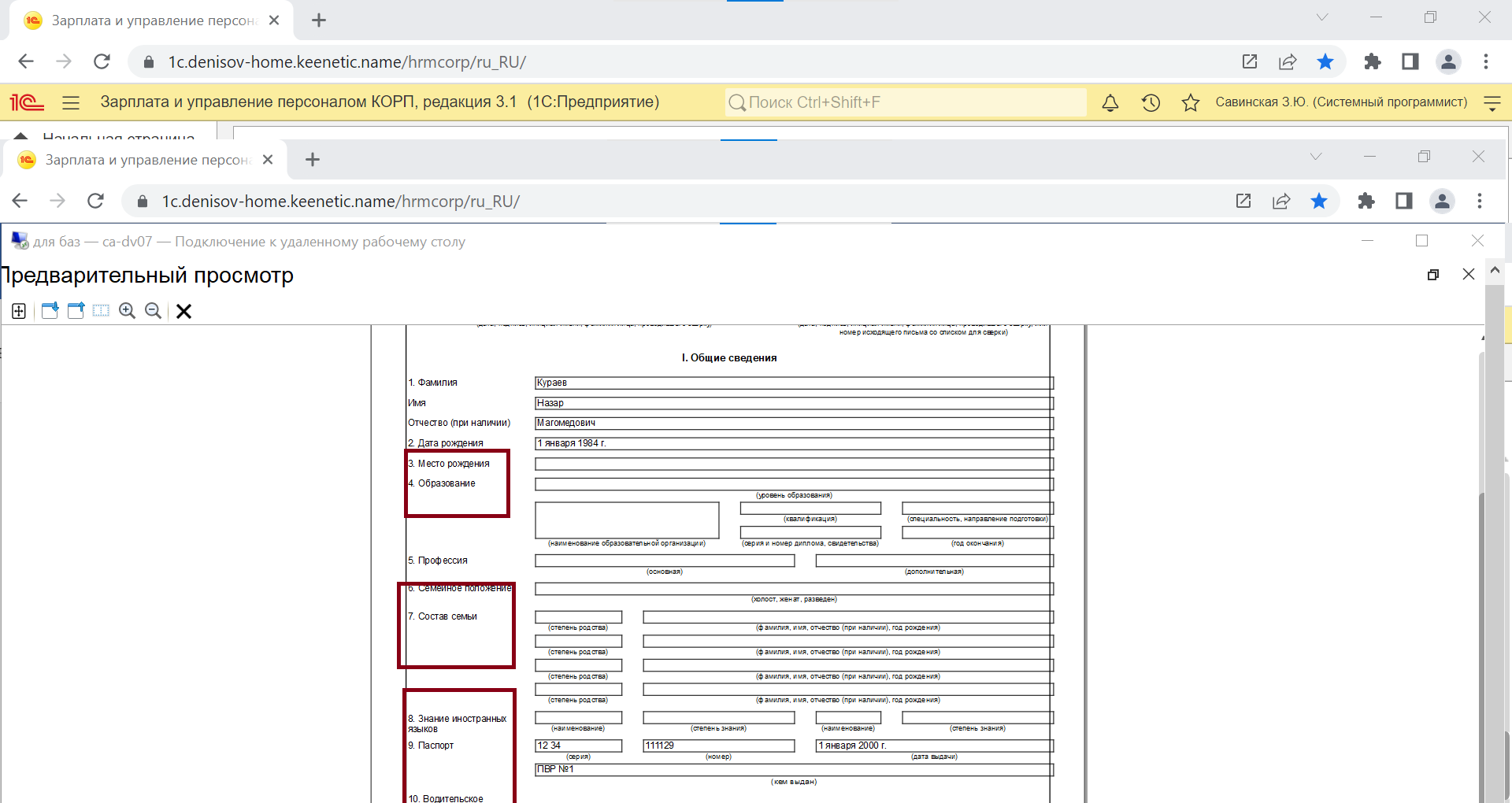Screen dimensions: 1512x803
Task: Open the history clock icon in 1C header
Action: coord(1151,102)
